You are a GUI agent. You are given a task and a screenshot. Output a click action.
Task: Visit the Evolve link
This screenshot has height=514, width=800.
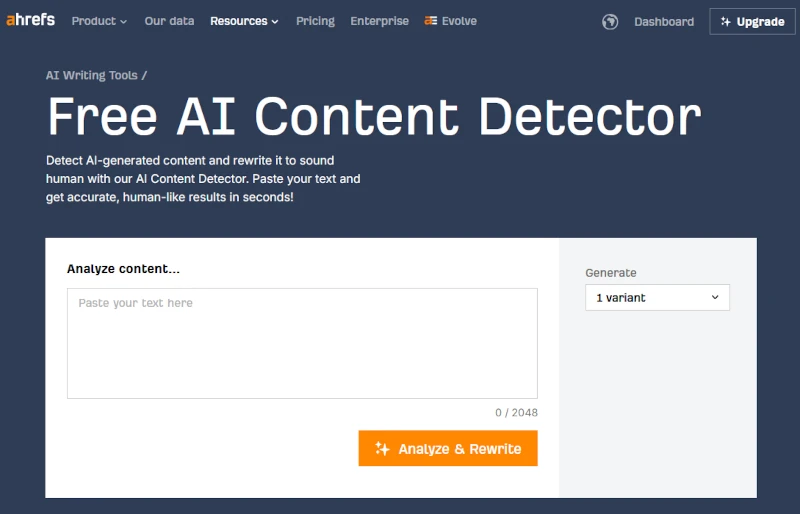tap(451, 21)
